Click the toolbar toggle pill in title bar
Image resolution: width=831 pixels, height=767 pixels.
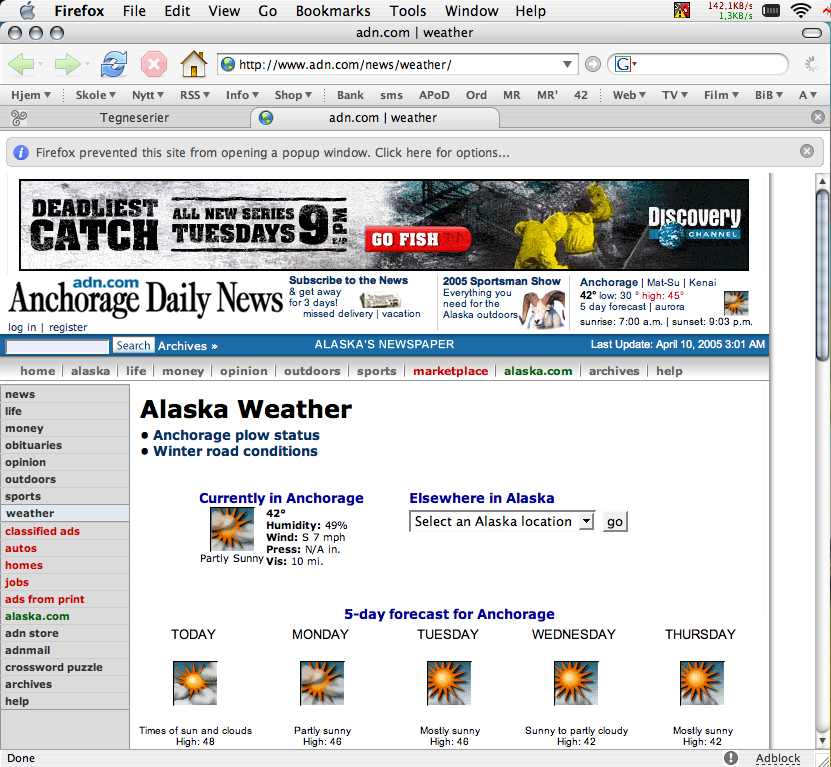811,33
